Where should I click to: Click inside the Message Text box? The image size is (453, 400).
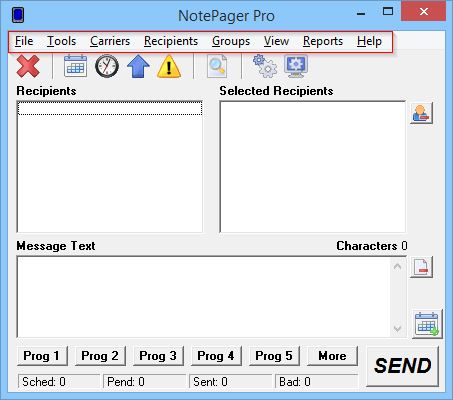pos(203,297)
